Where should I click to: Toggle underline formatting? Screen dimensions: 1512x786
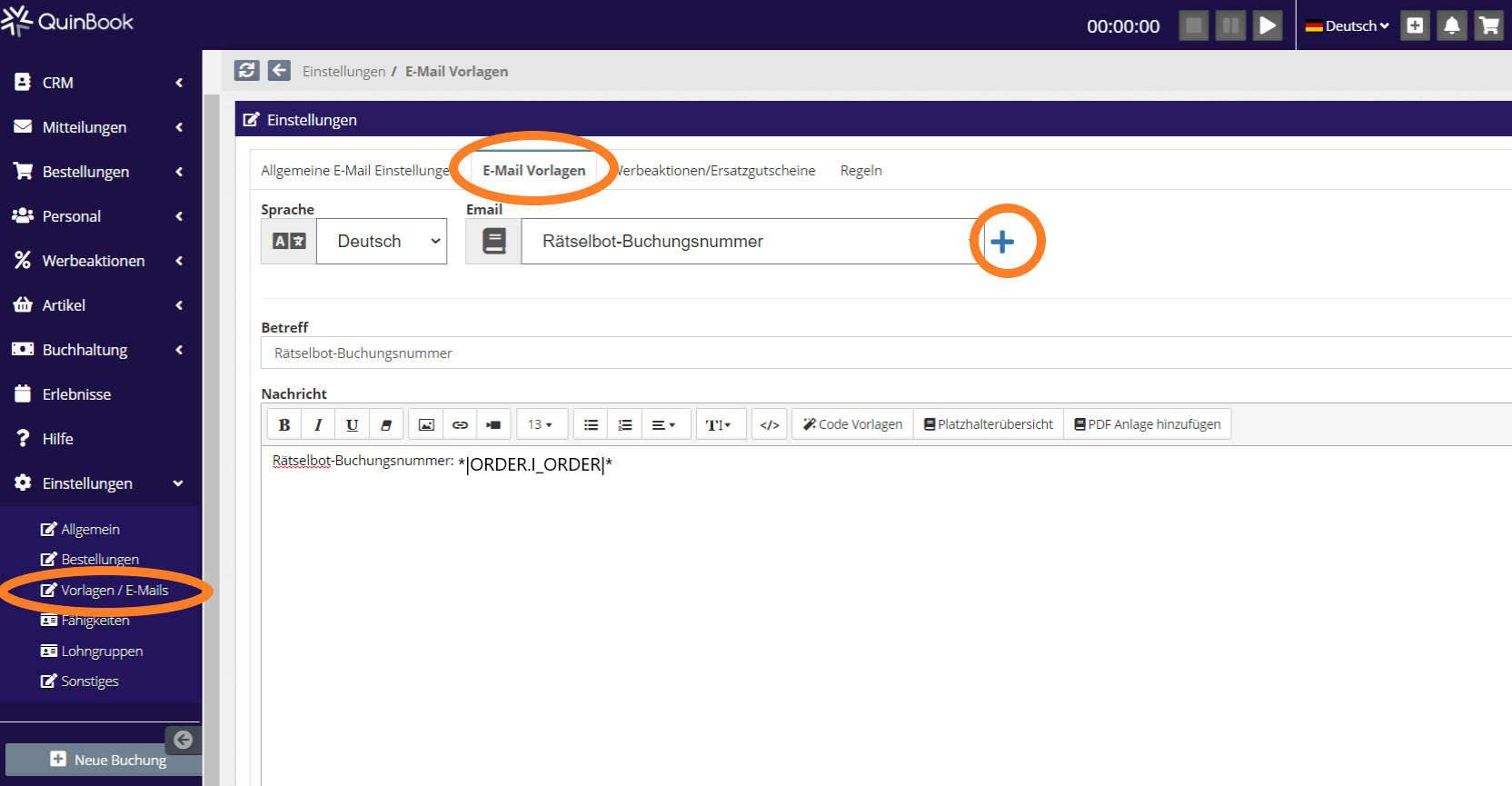(x=352, y=424)
